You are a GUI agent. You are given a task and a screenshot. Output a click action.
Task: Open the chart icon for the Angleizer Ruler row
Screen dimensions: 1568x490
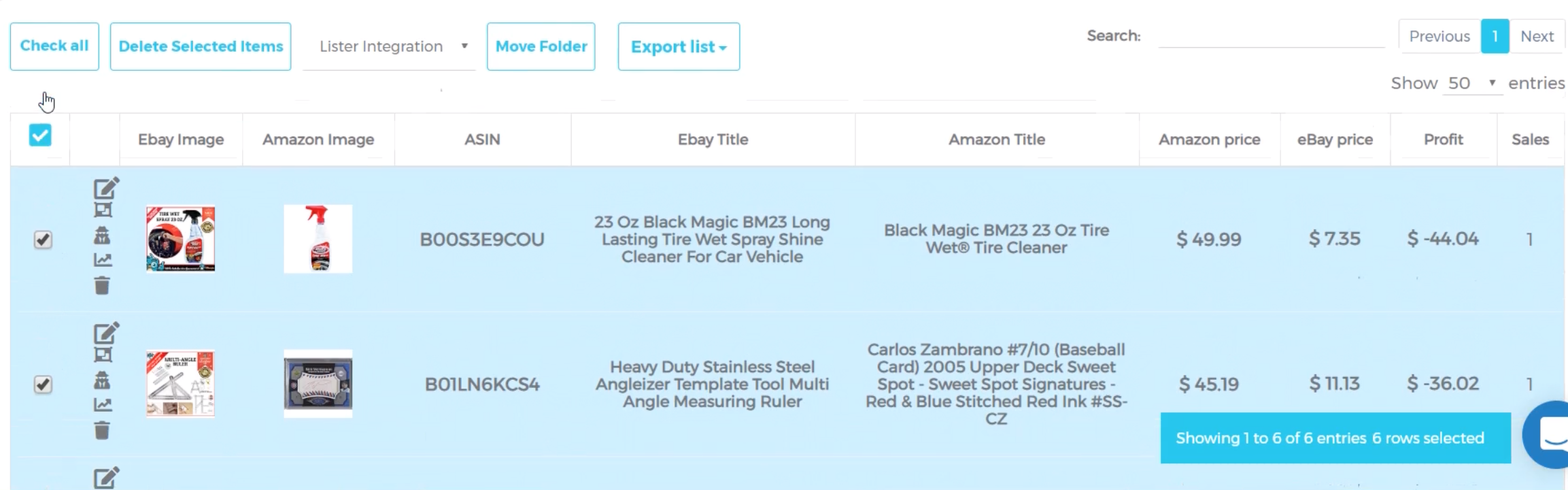pyautogui.click(x=103, y=405)
